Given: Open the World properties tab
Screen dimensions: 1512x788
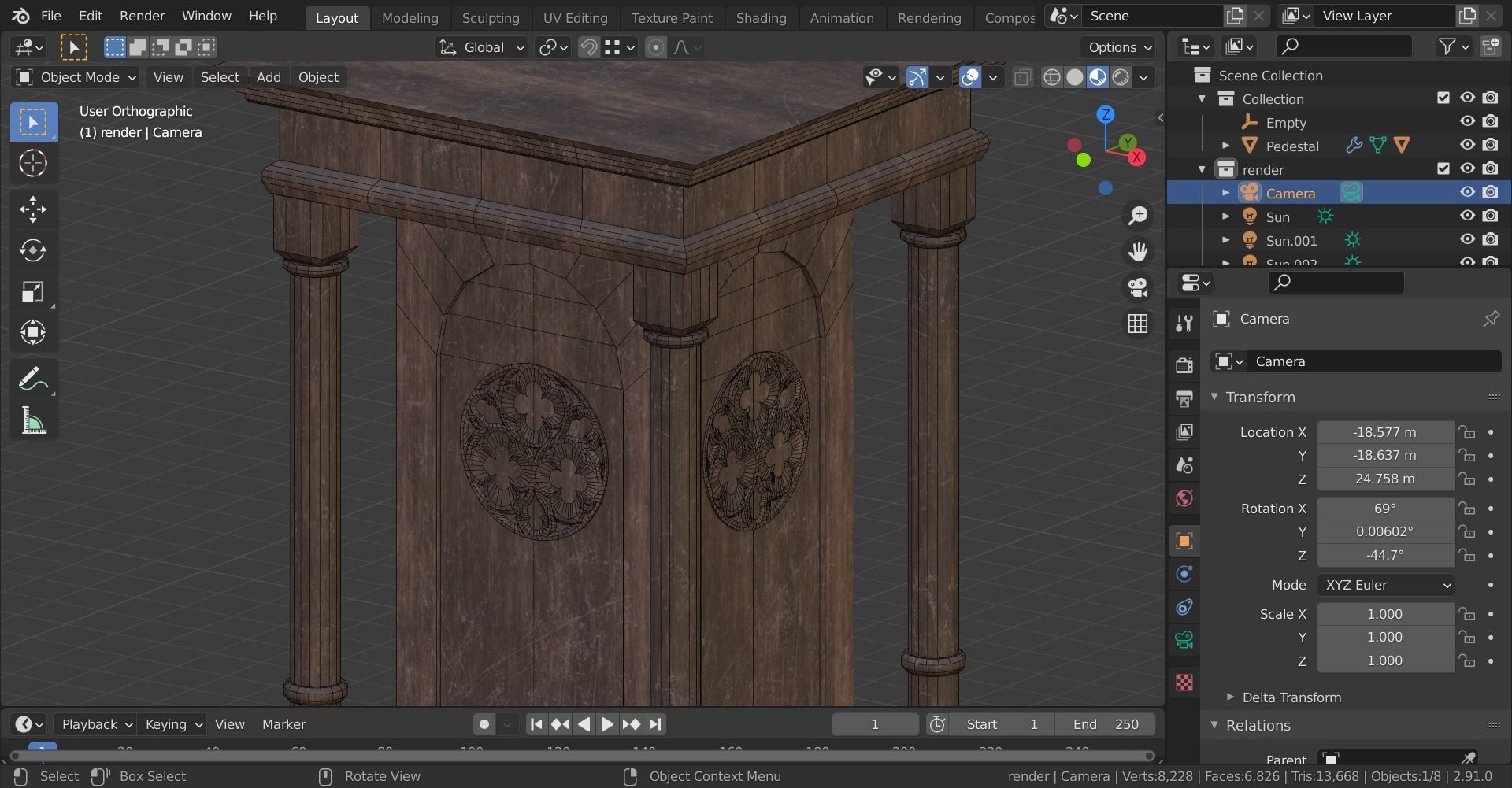Looking at the screenshot, I should (x=1184, y=498).
